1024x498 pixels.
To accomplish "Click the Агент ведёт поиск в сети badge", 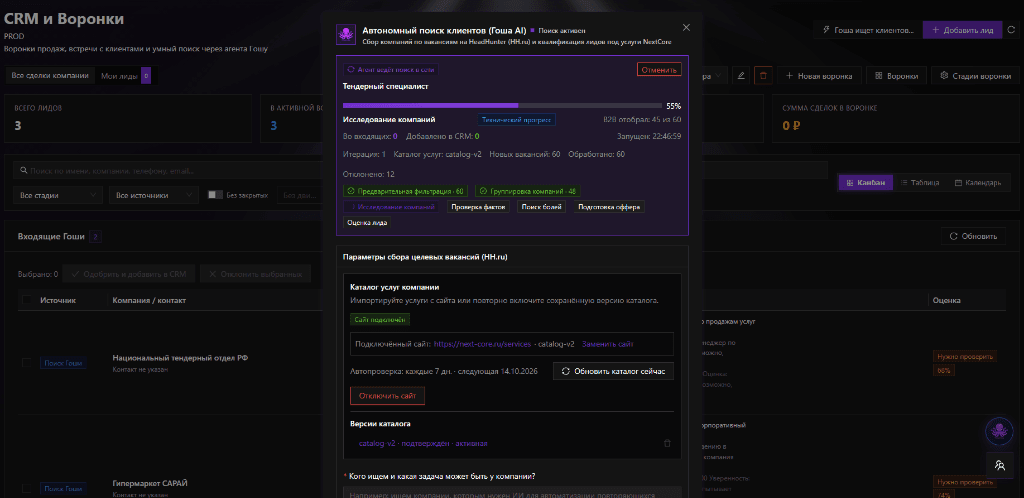I will (x=391, y=69).
